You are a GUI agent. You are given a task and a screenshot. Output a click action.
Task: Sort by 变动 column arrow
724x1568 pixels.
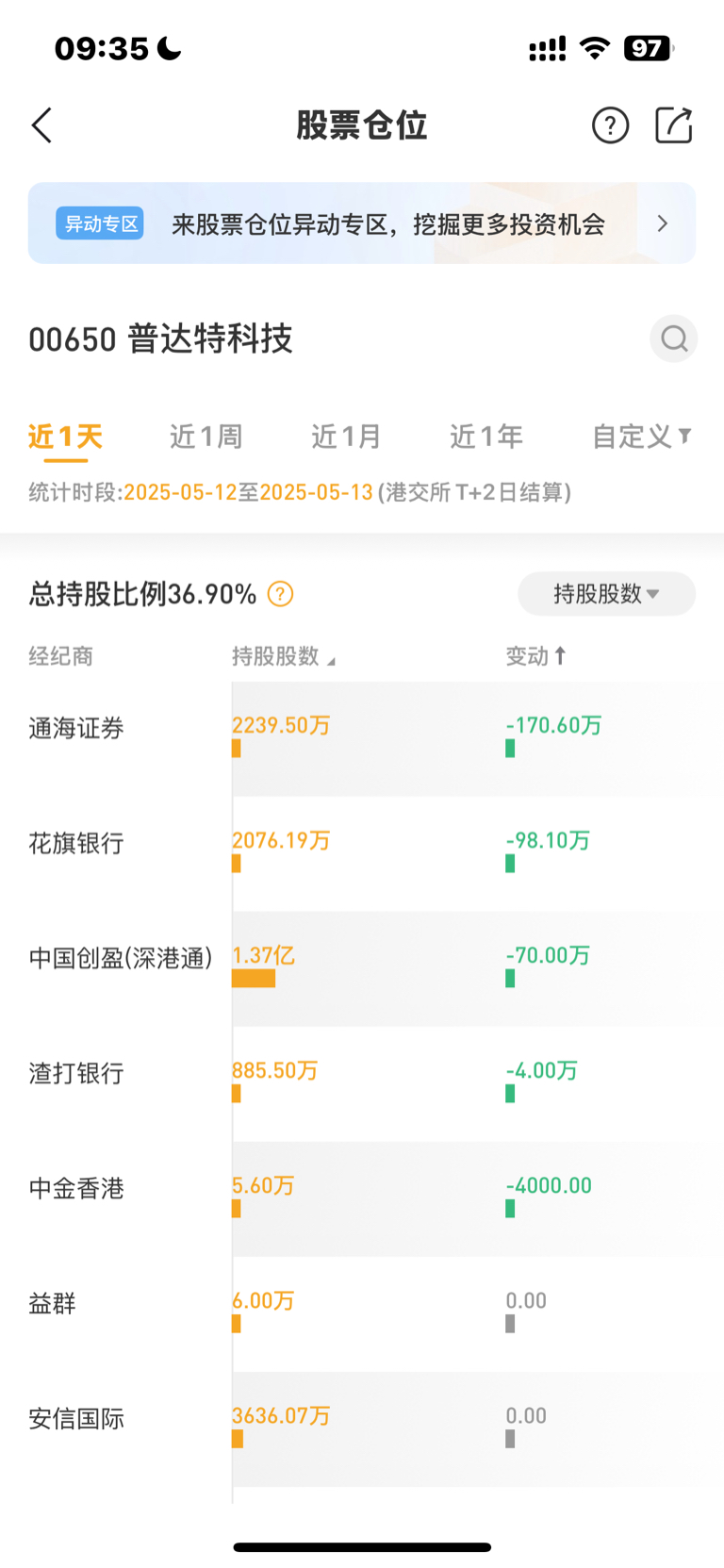(x=560, y=655)
